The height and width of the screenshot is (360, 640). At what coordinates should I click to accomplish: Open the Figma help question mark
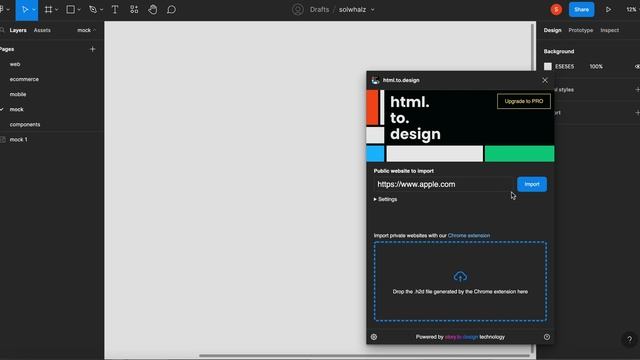(x=629, y=339)
